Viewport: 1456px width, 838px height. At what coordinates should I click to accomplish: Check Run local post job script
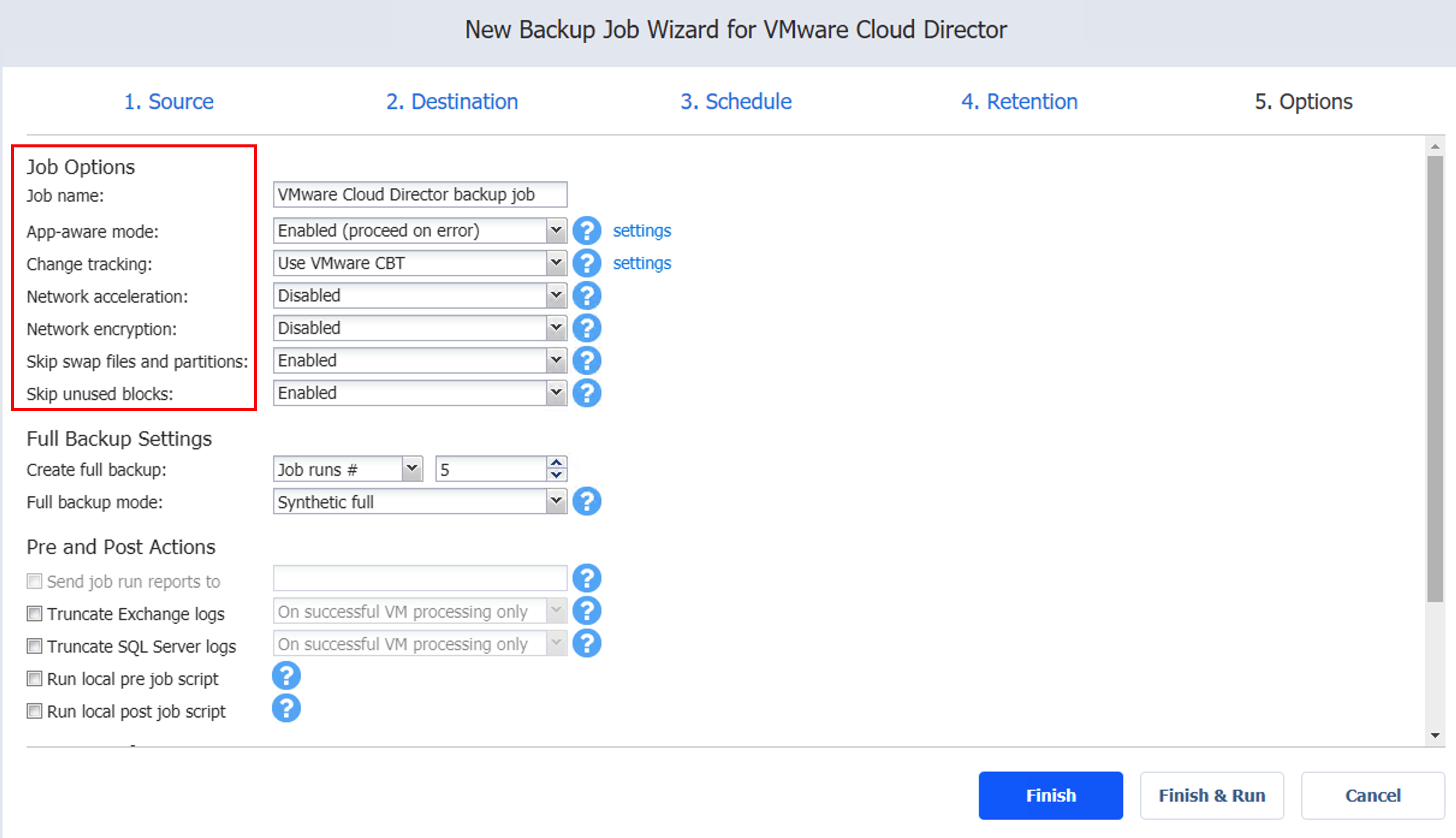point(34,711)
